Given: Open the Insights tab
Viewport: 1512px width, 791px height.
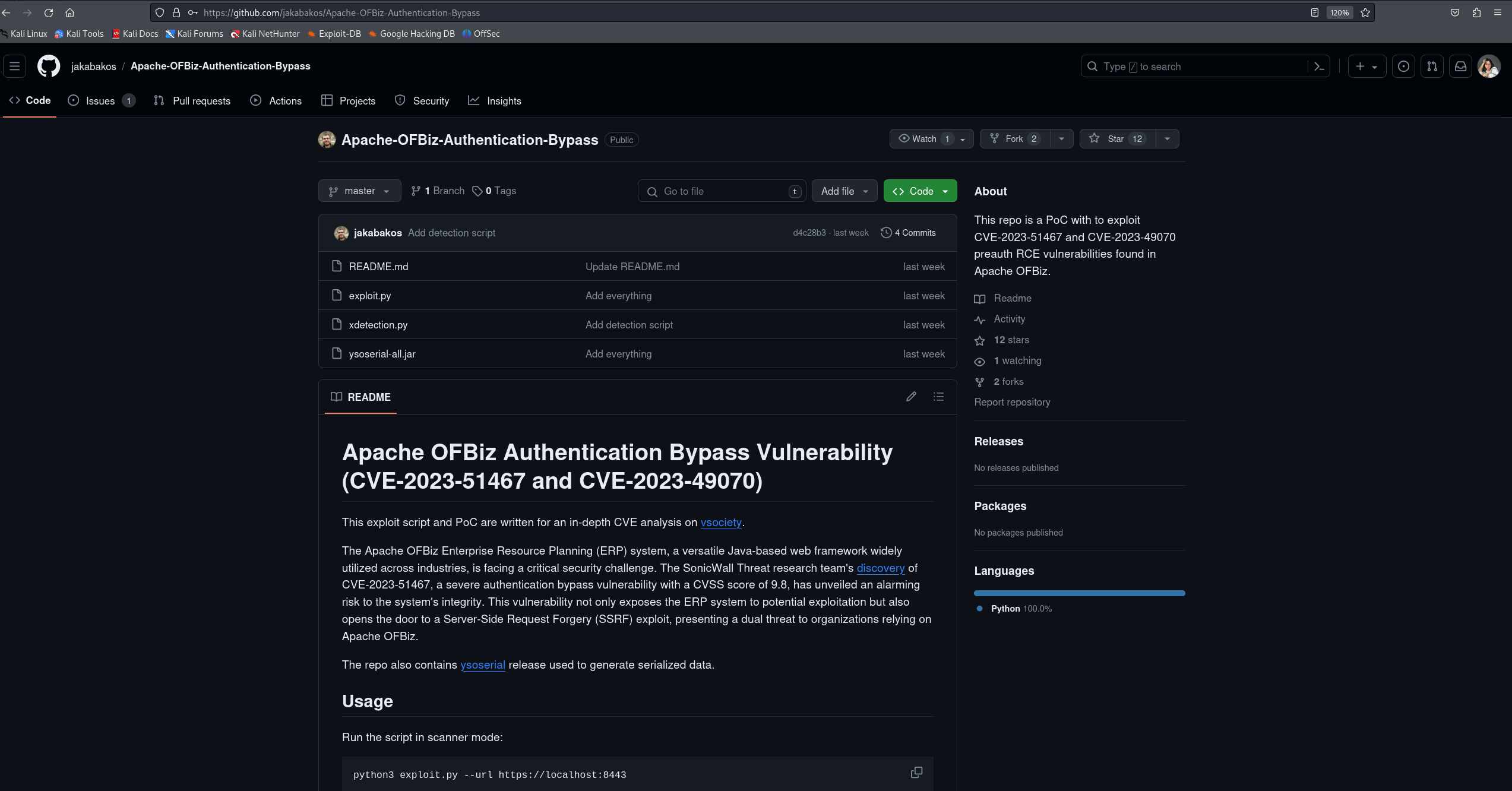Looking at the screenshot, I should pos(503,101).
